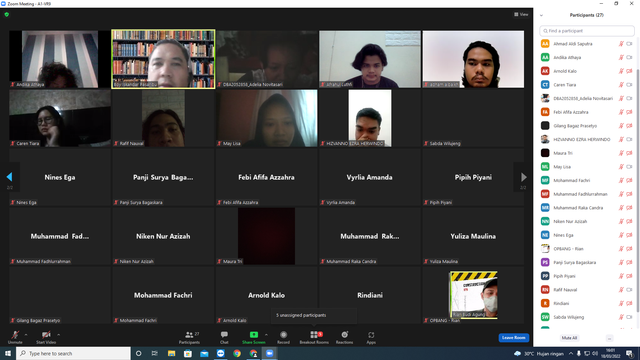Collapse the Participants panel chevron
The height and width of the screenshot is (360, 640).
(x=541, y=16)
